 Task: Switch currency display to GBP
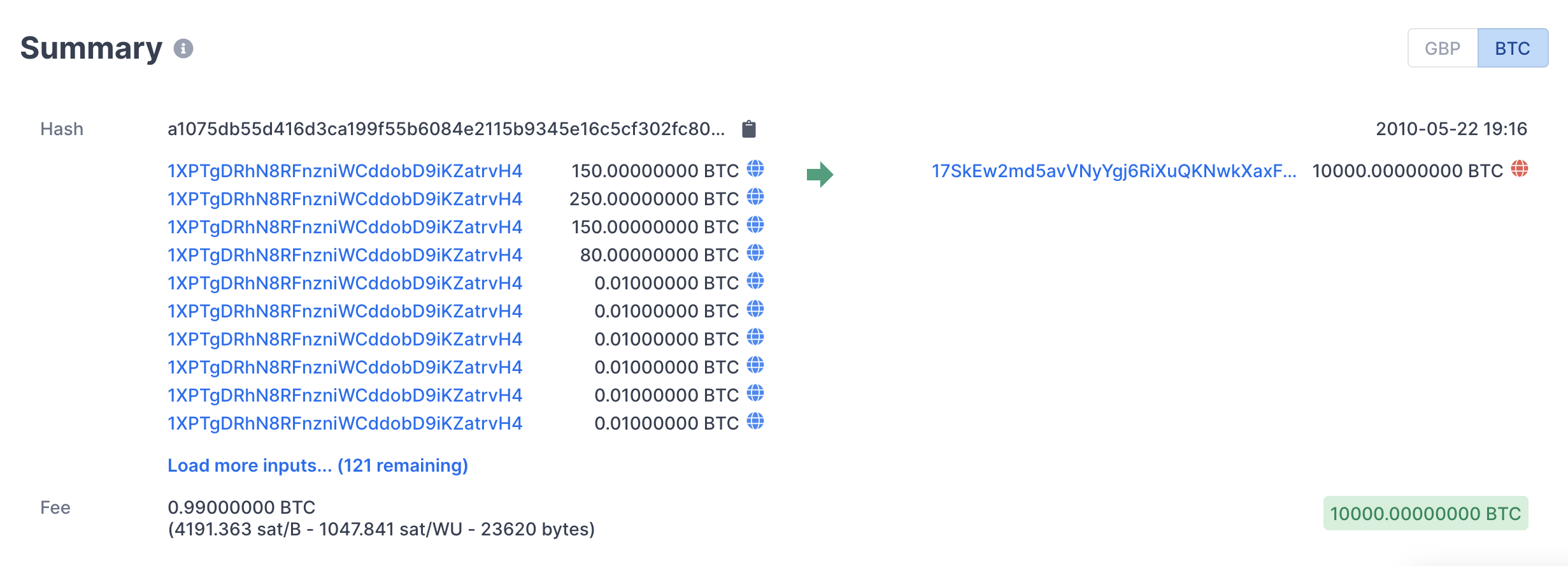pyautogui.click(x=1443, y=48)
